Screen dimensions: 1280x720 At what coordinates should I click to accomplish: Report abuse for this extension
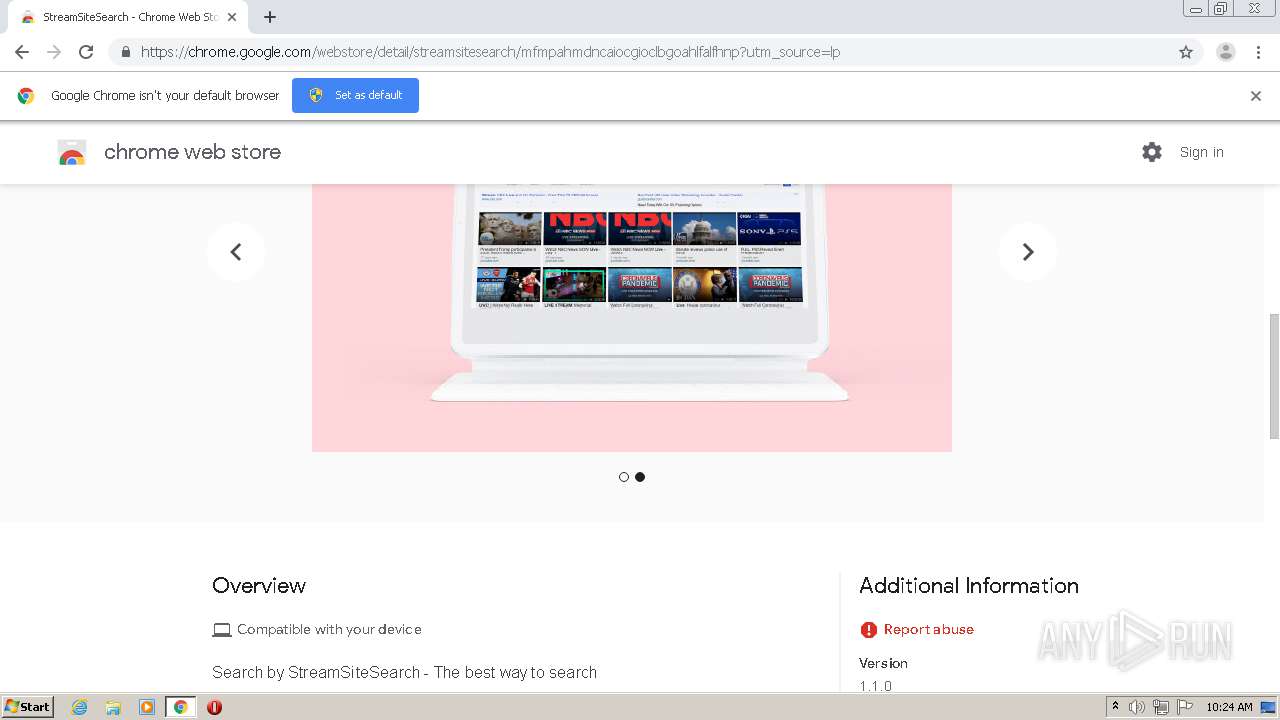coord(928,629)
